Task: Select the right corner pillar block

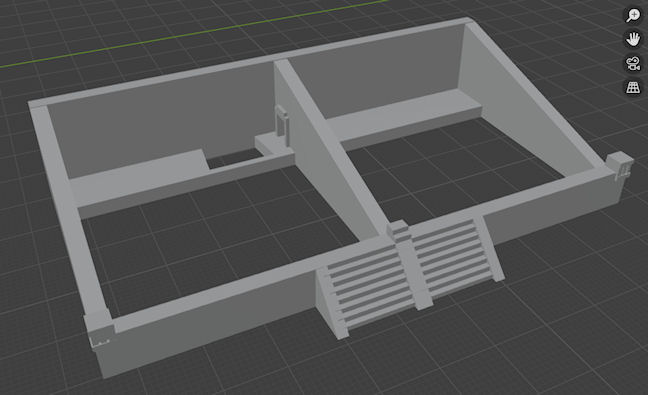Action: click(620, 165)
